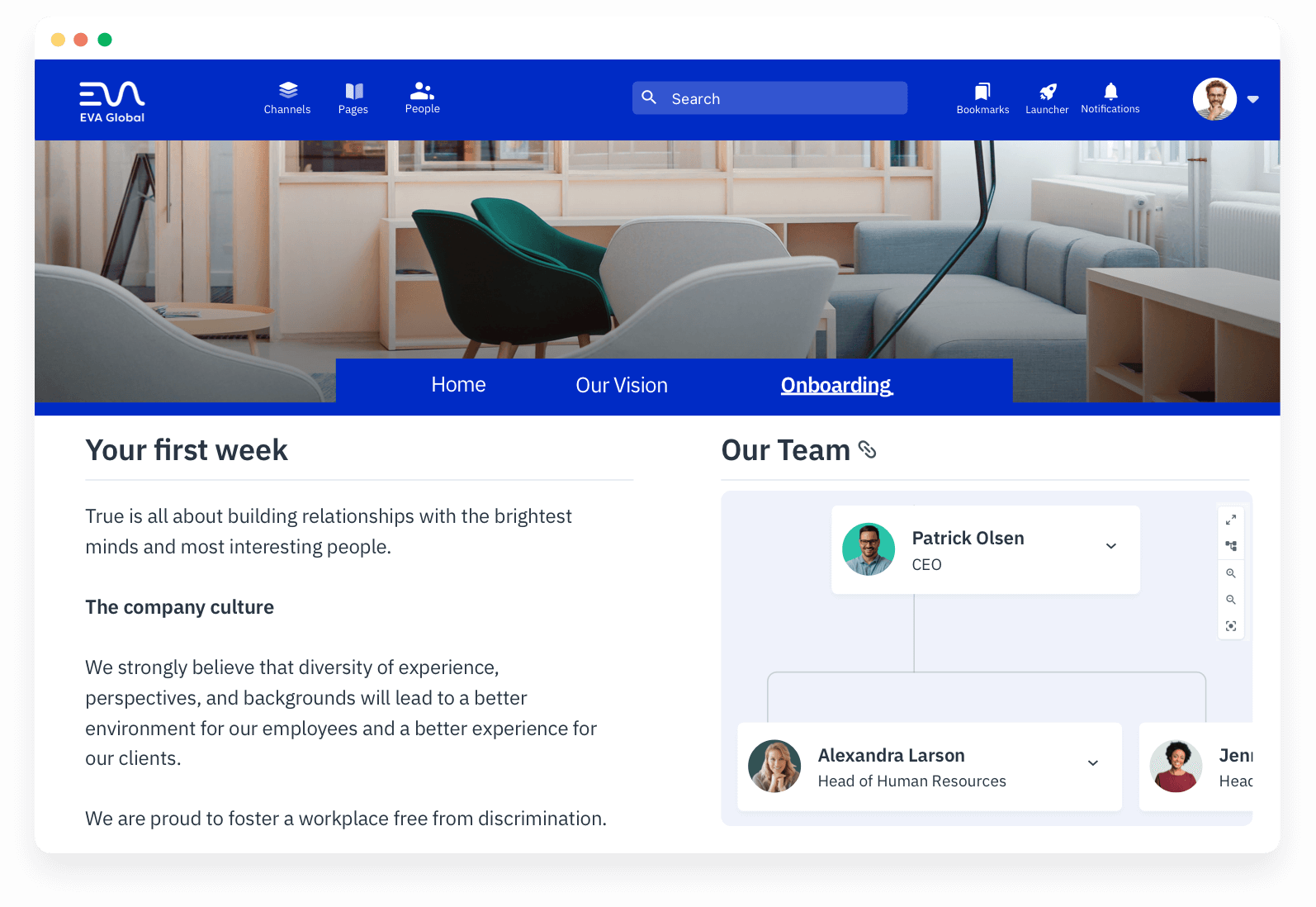Viewport: 1316px width, 907px height.
Task: Zoom in on the org chart
Action: pyautogui.click(x=1231, y=573)
